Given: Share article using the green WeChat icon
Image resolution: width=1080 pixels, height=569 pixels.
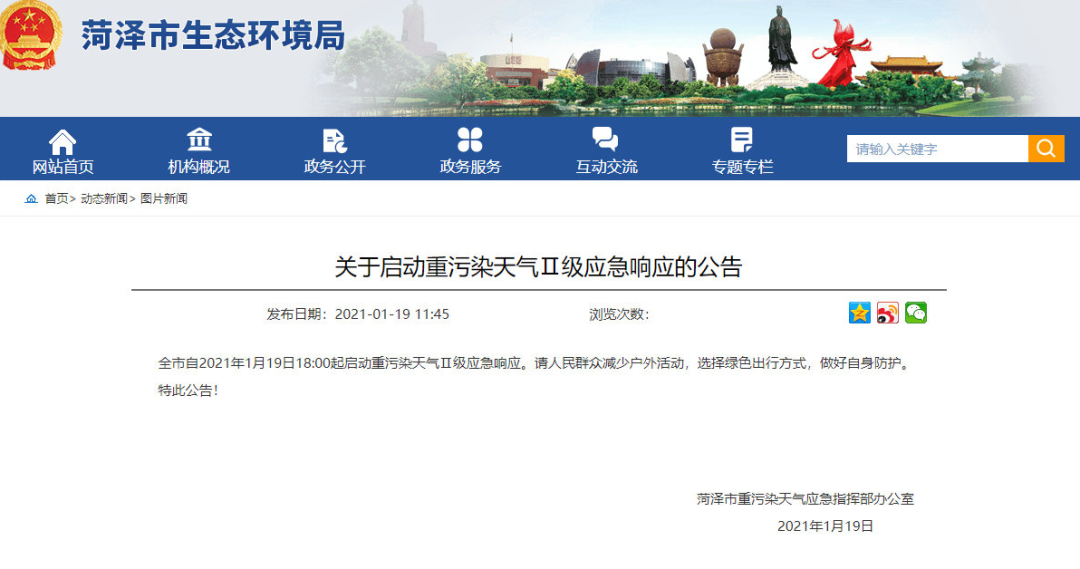Looking at the screenshot, I should [916, 313].
